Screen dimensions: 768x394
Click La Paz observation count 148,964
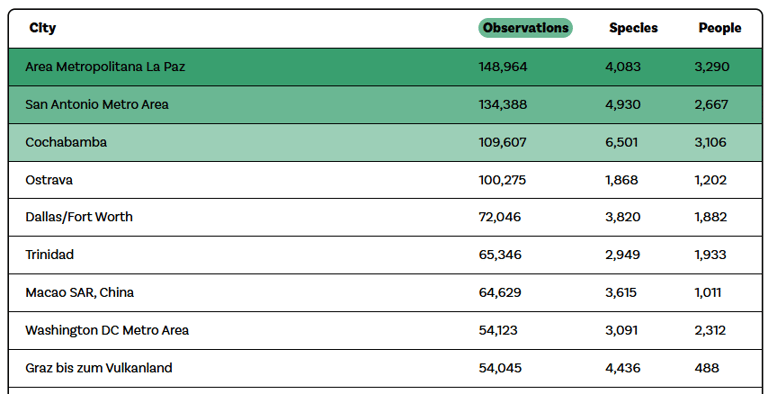click(x=503, y=67)
